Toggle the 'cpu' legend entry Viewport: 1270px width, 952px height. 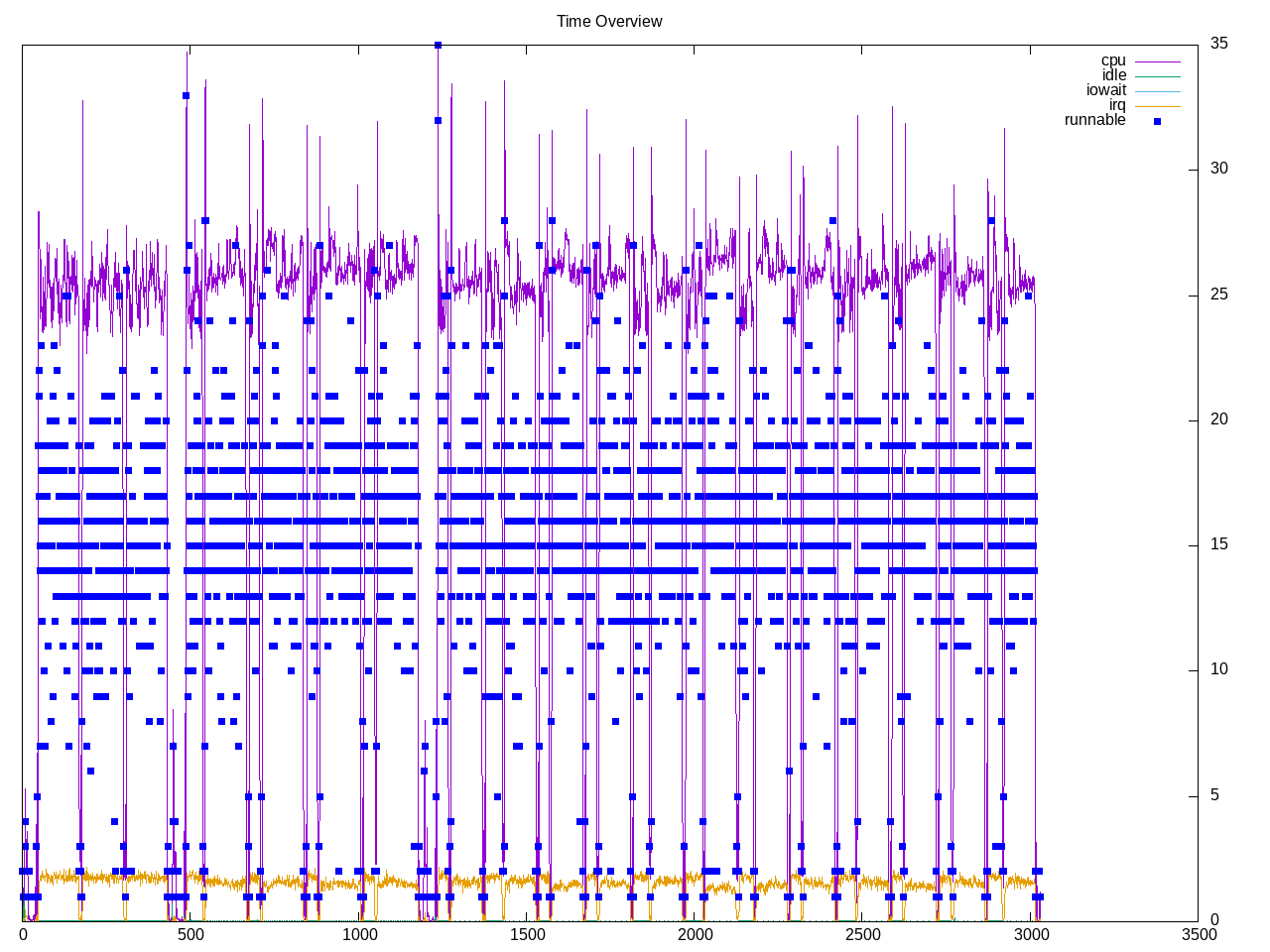click(x=1113, y=61)
